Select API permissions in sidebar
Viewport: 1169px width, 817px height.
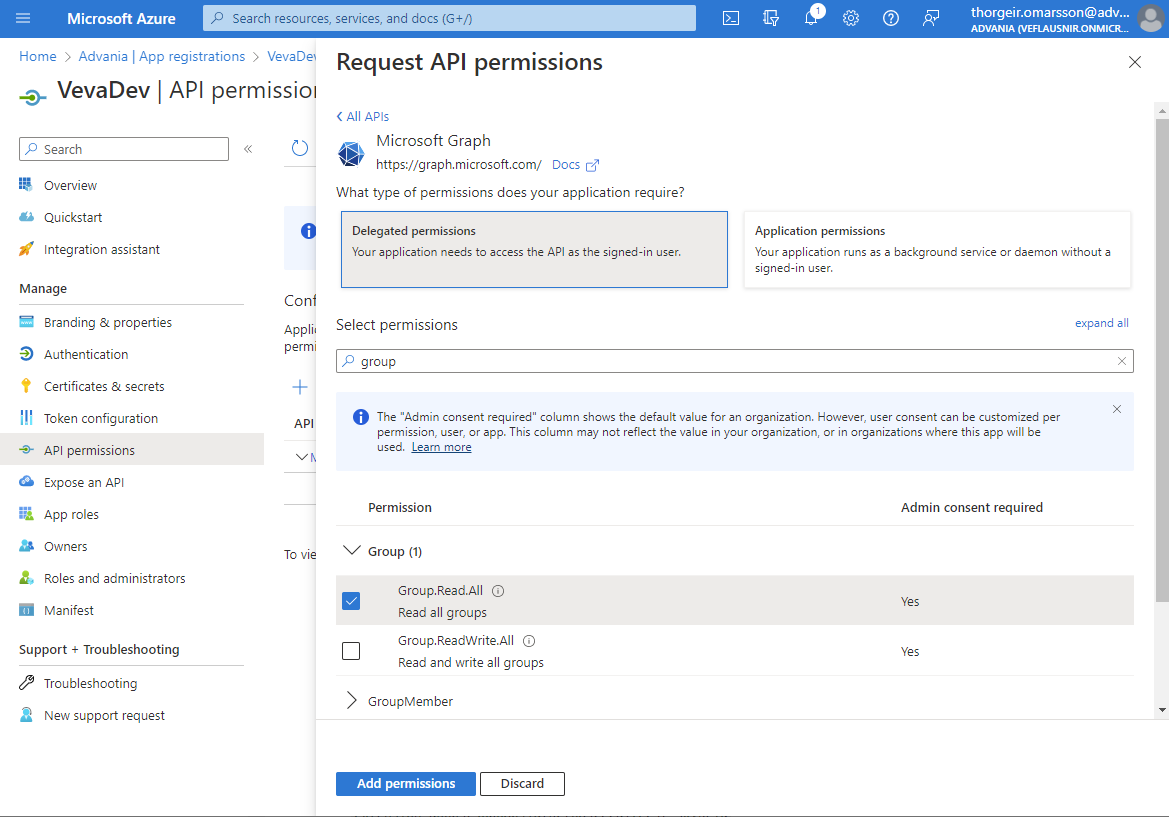click(x=132, y=449)
